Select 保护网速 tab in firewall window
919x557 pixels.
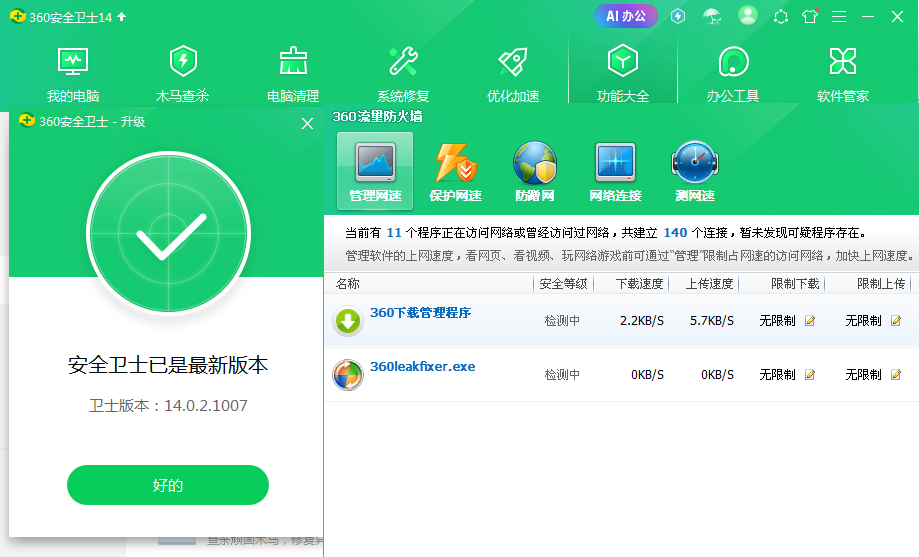[455, 171]
